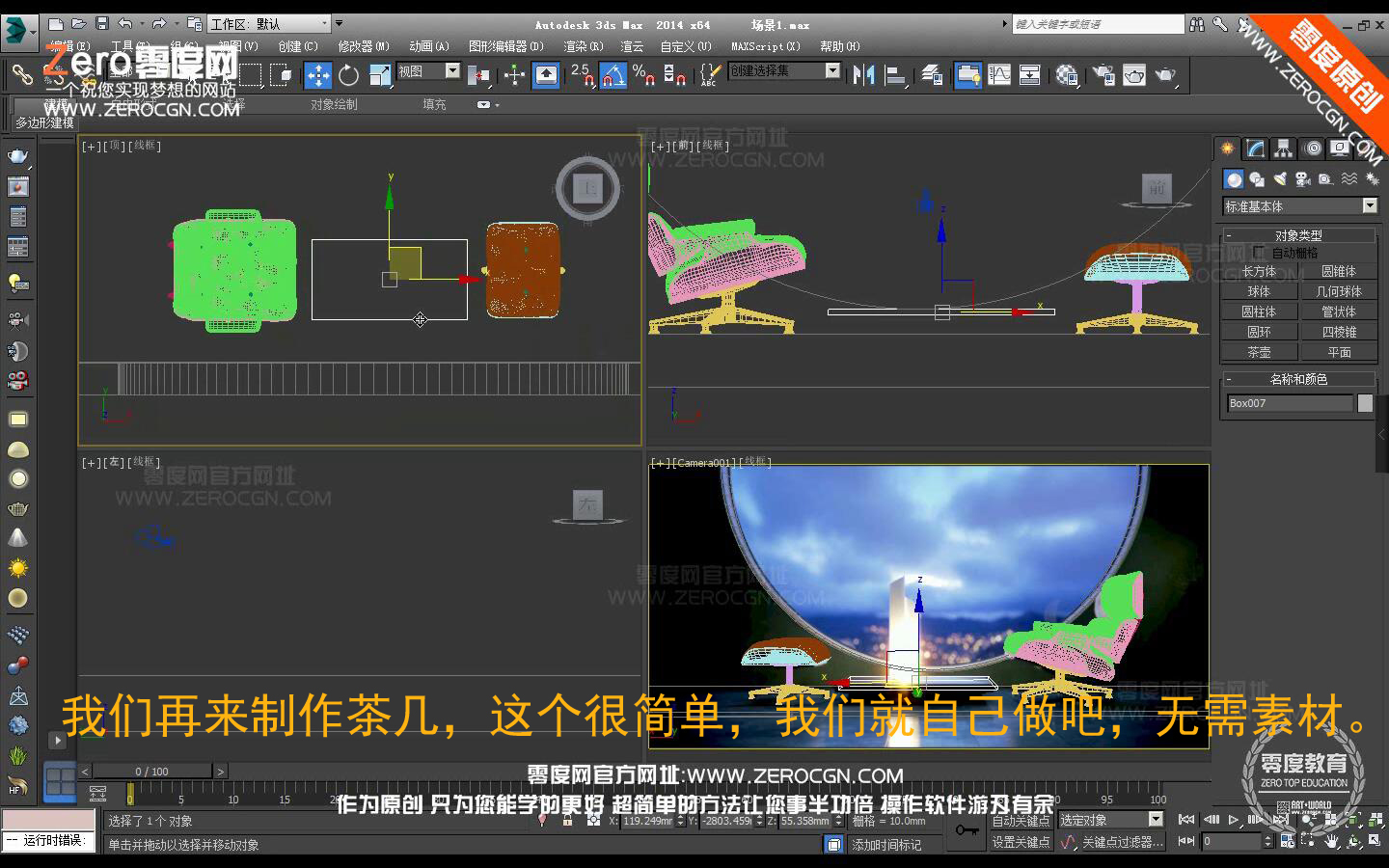Open the Modify panel tab

tap(1255, 148)
